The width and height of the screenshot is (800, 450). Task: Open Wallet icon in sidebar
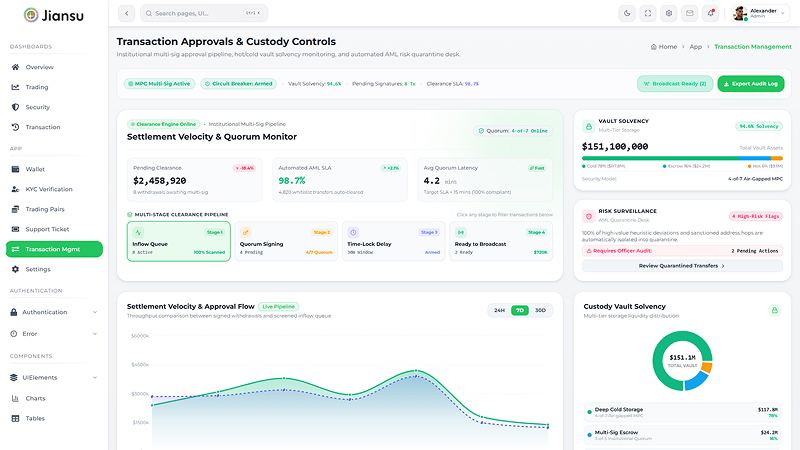(x=15, y=169)
